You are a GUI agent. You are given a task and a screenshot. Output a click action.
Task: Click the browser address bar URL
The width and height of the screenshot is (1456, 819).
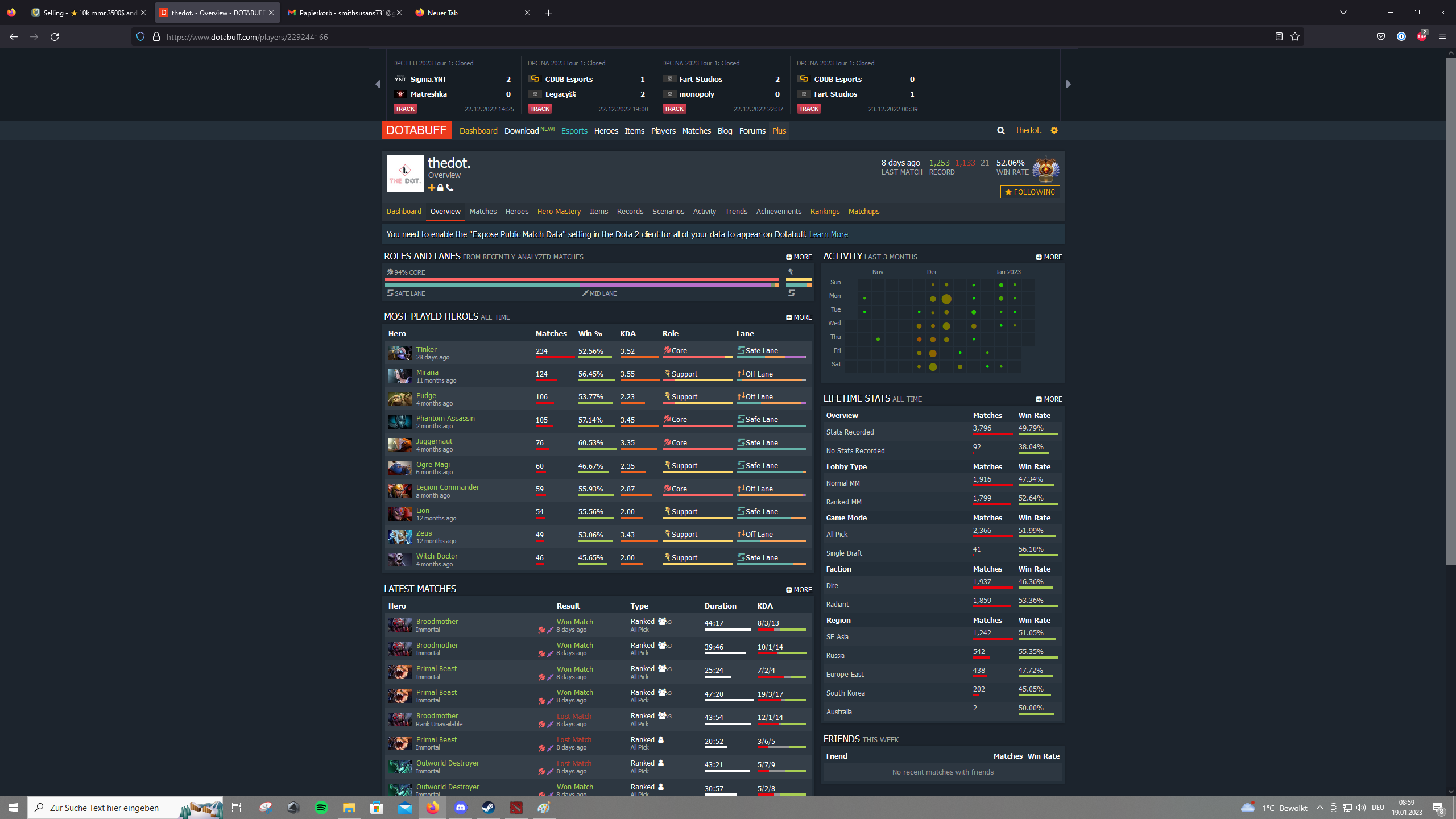[x=247, y=37]
